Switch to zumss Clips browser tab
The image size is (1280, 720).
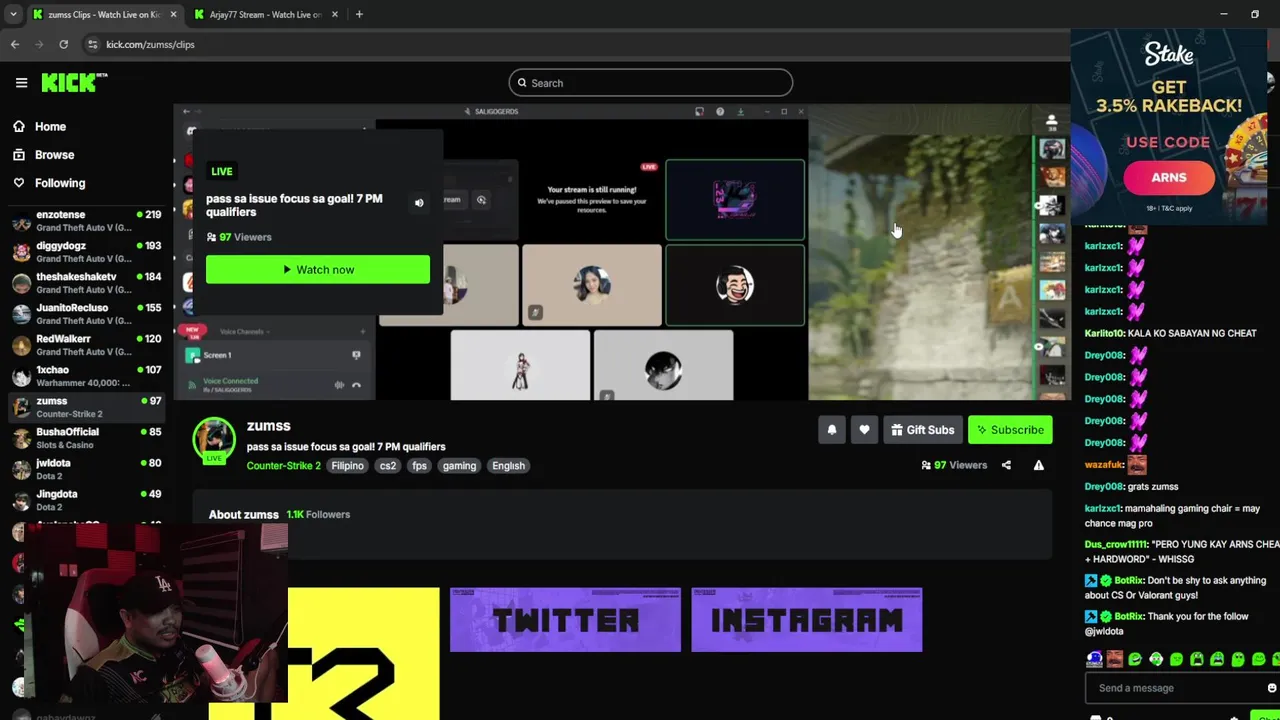[104, 14]
